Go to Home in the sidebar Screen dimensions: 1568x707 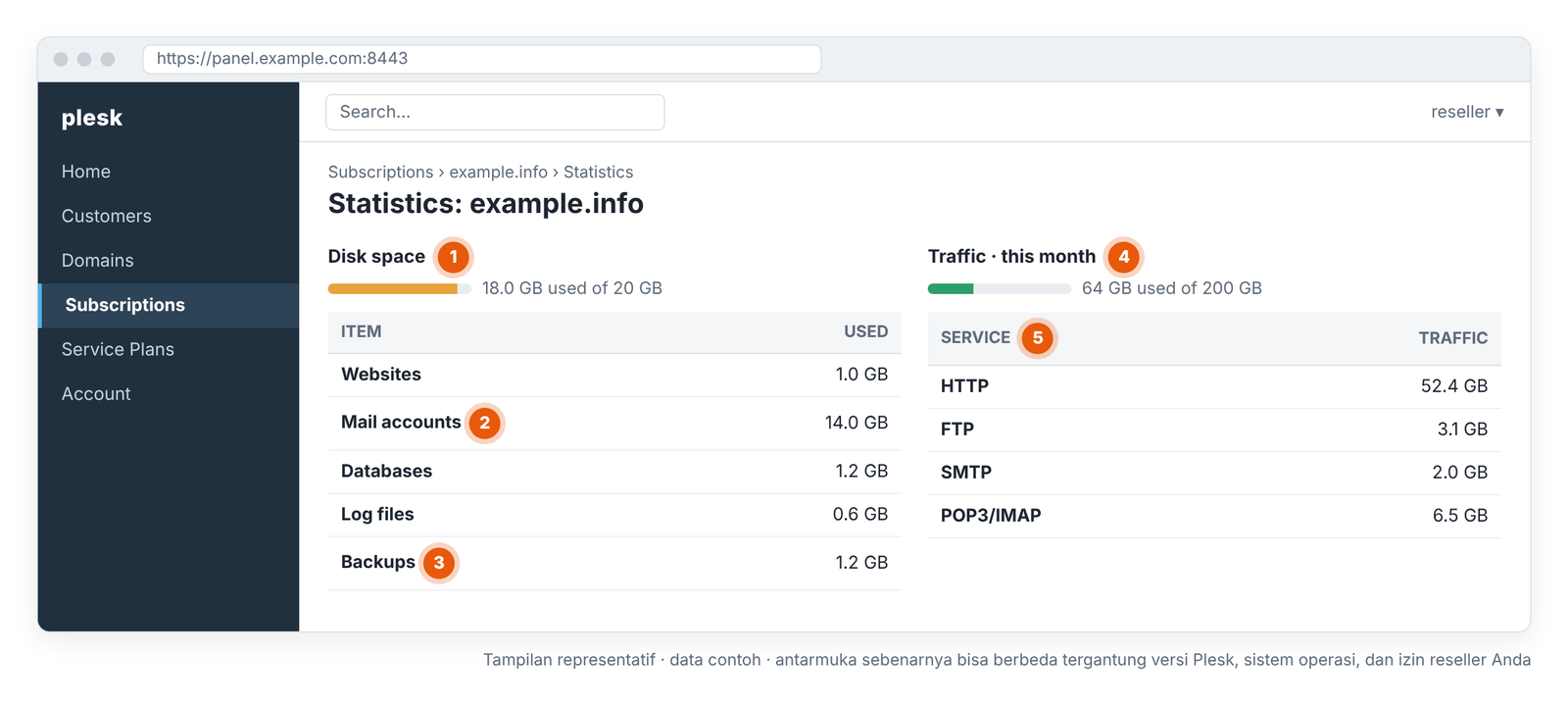(x=86, y=172)
